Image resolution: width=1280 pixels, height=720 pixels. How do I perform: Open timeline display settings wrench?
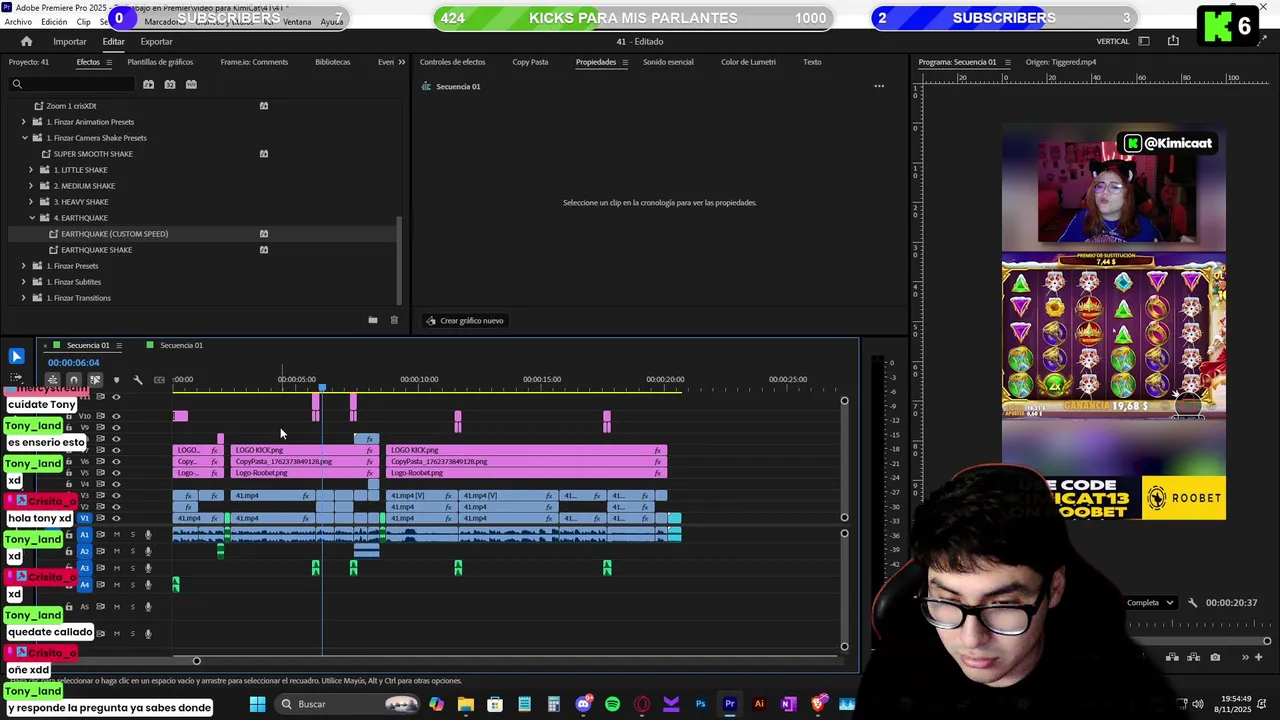pyautogui.click(x=138, y=380)
